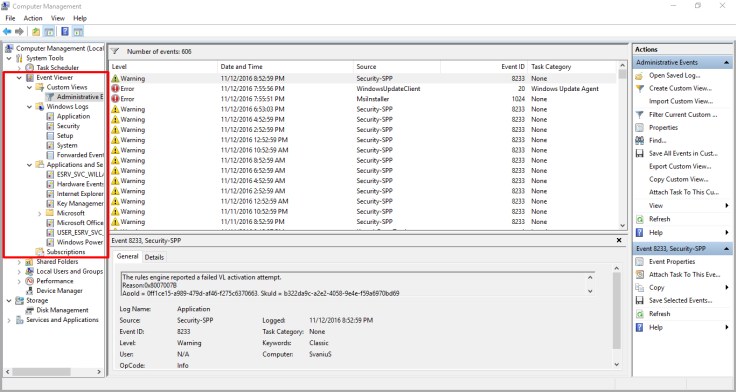The width and height of the screenshot is (736, 392).
Task: Click Export Custom View action
Action: coord(680,166)
